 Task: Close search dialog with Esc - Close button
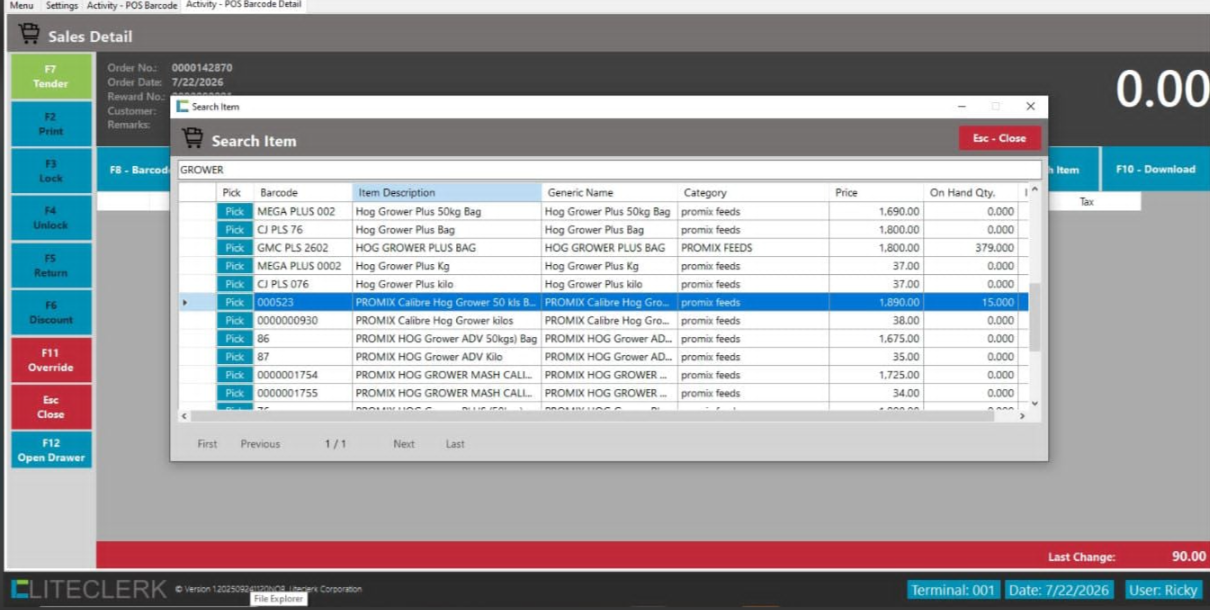999,138
